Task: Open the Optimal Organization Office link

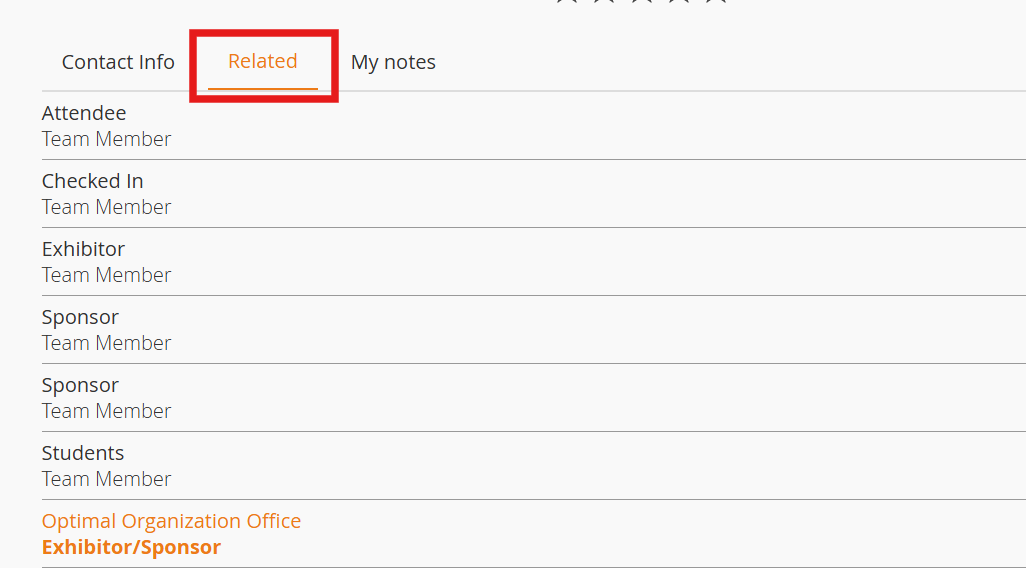Action: click(171, 521)
